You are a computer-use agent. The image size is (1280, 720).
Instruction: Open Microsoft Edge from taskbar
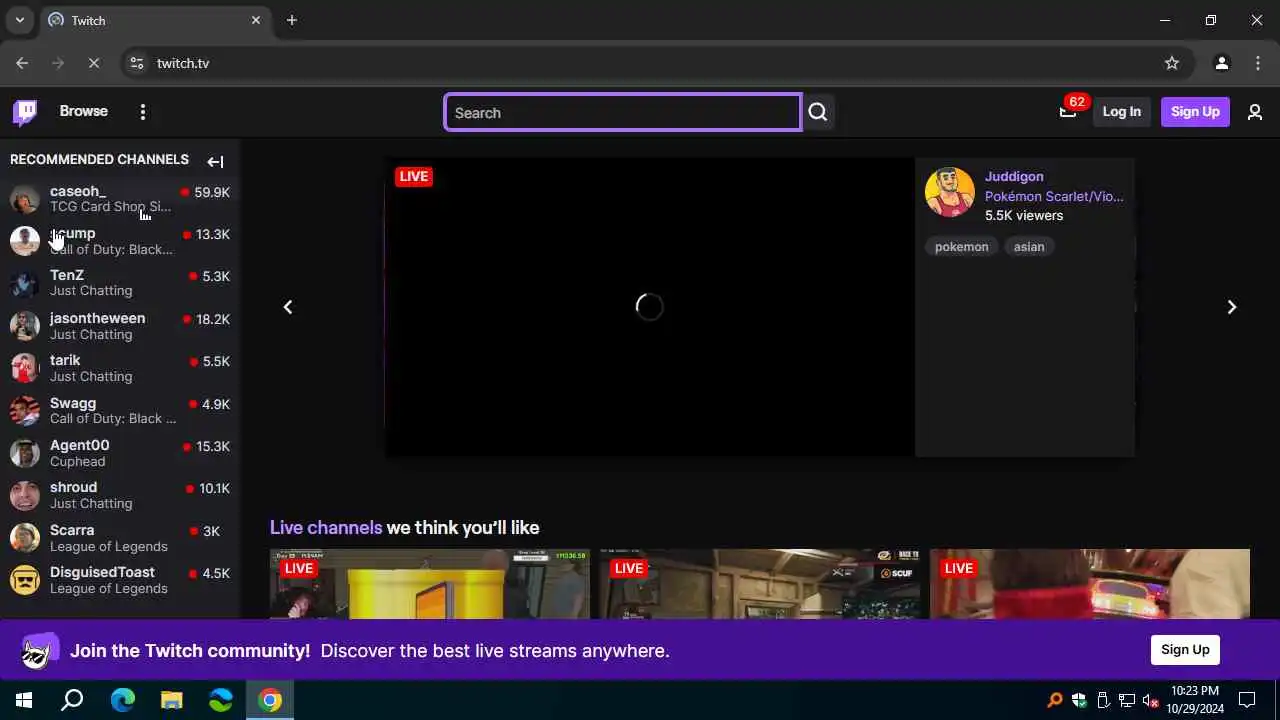pyautogui.click(x=122, y=700)
